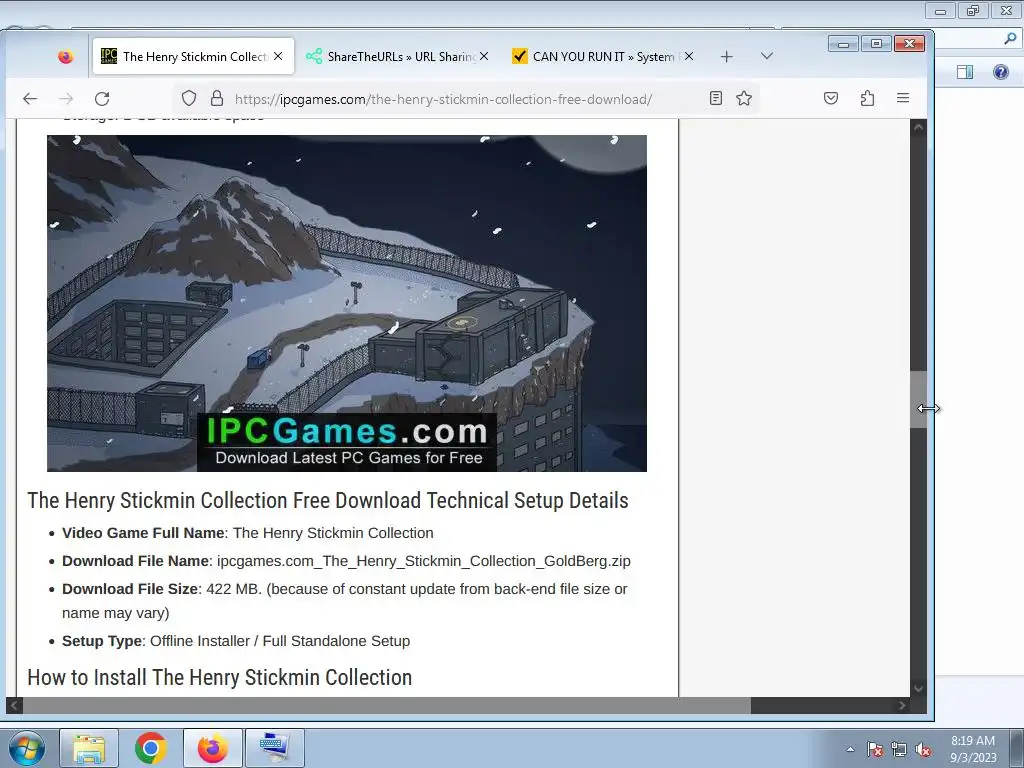The image size is (1024, 768).
Task: Click the horizontal scrollbar thumb
Action: click(x=387, y=705)
